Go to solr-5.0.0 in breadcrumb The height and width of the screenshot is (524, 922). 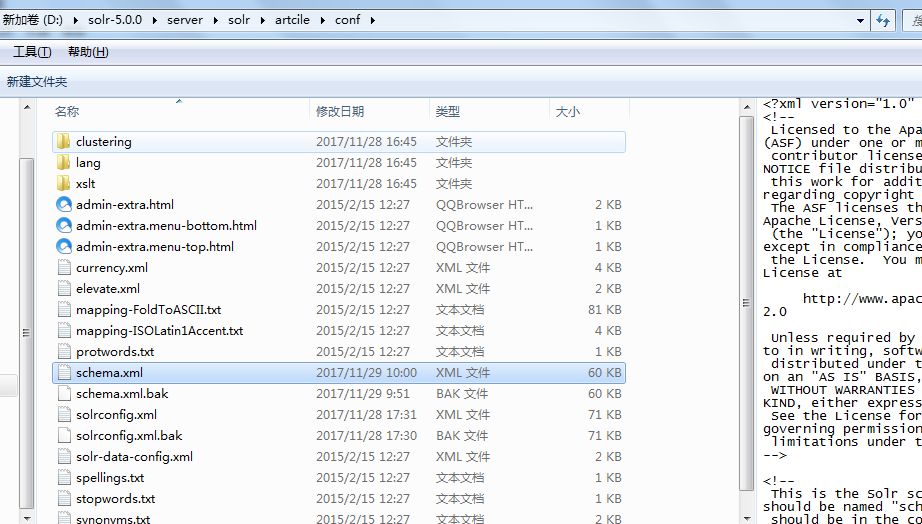pos(115,20)
